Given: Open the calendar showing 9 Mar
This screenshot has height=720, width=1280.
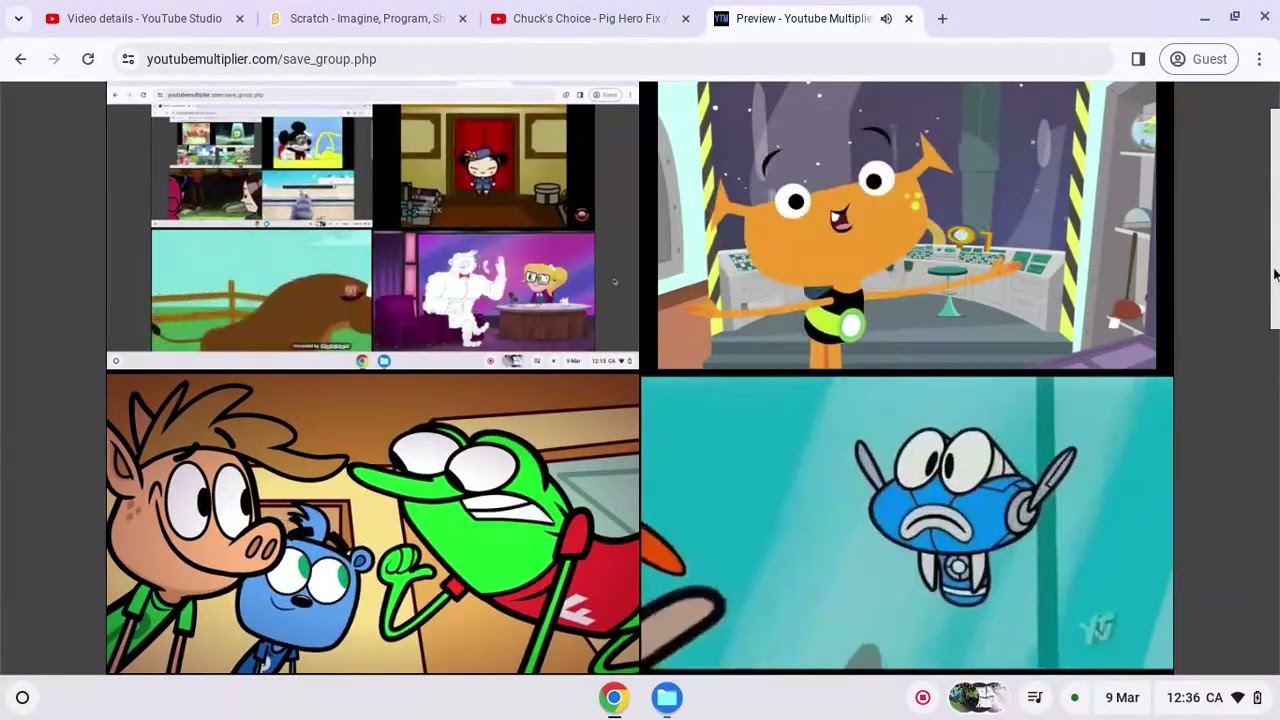Looking at the screenshot, I should (x=1122, y=698).
